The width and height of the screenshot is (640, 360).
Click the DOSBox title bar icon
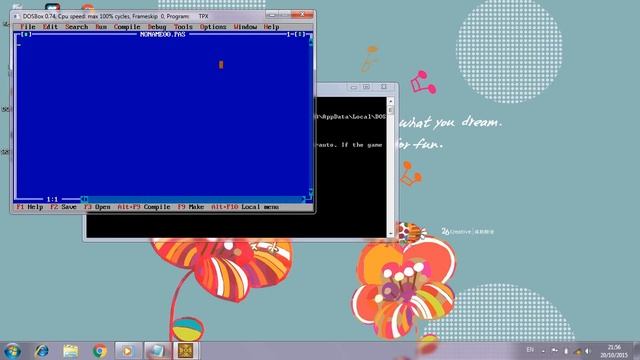pos(16,16)
